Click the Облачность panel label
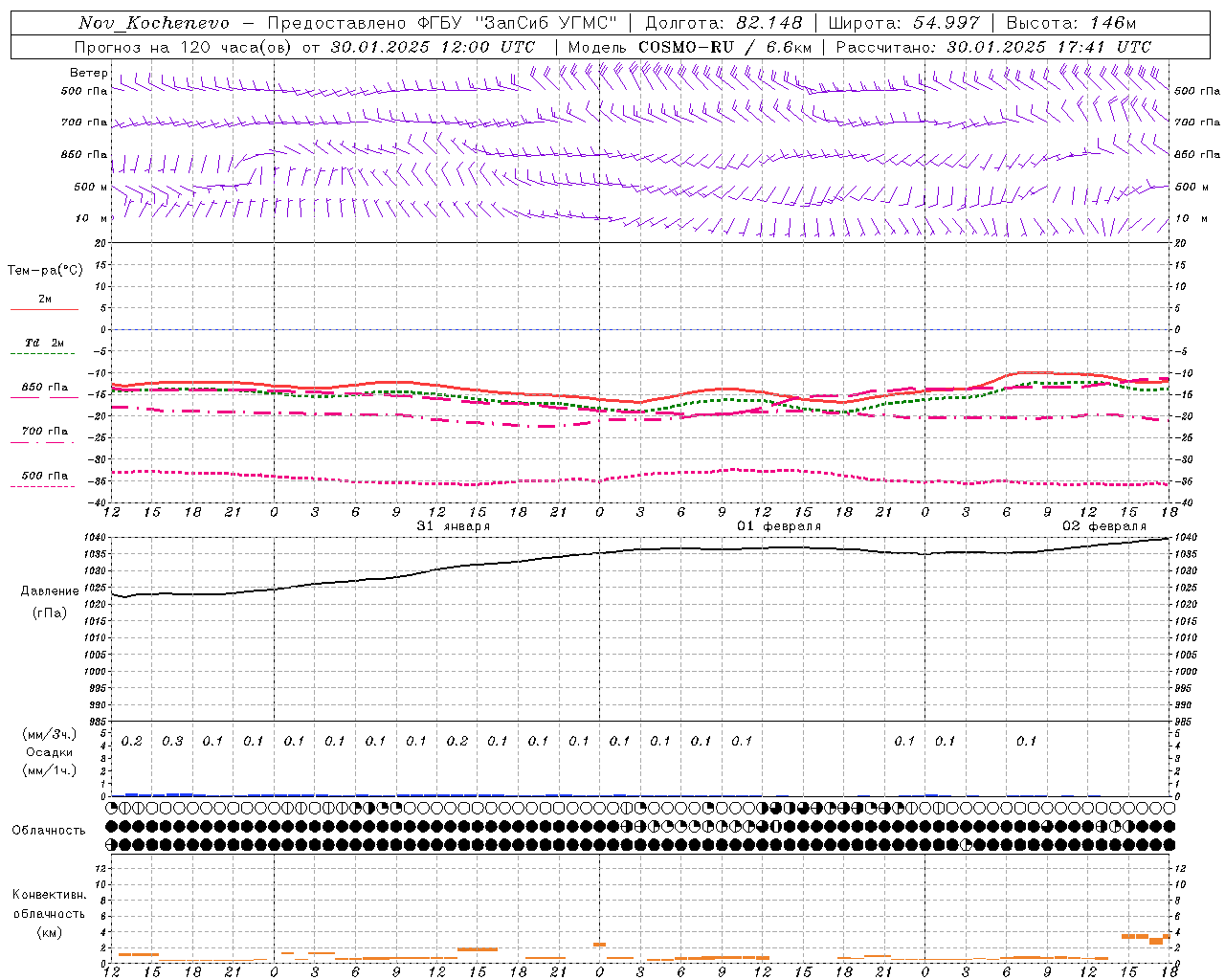The image size is (1225, 980). (49, 831)
